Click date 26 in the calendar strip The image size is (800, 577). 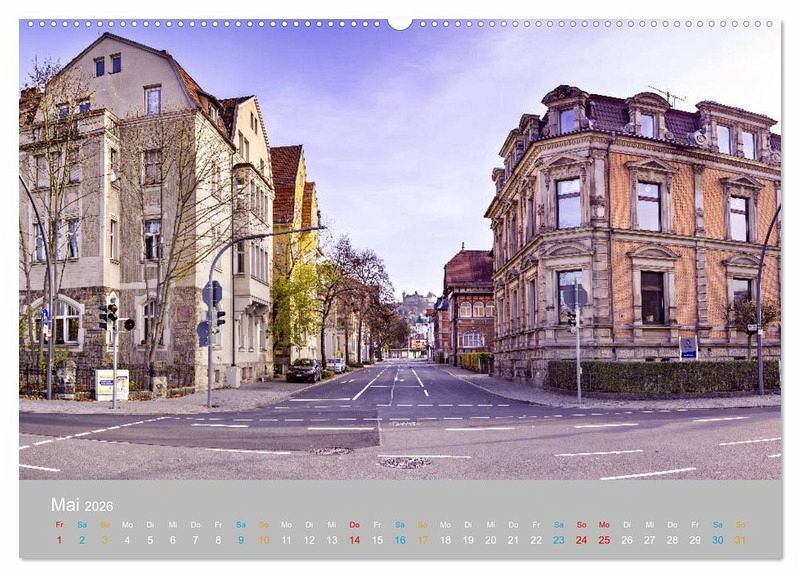(627, 540)
